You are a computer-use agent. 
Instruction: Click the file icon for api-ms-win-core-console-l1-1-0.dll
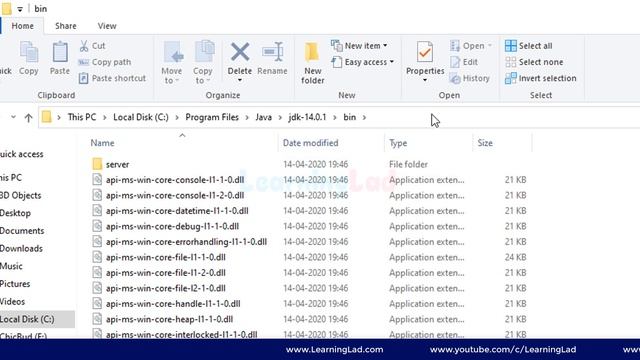[x=97, y=180]
